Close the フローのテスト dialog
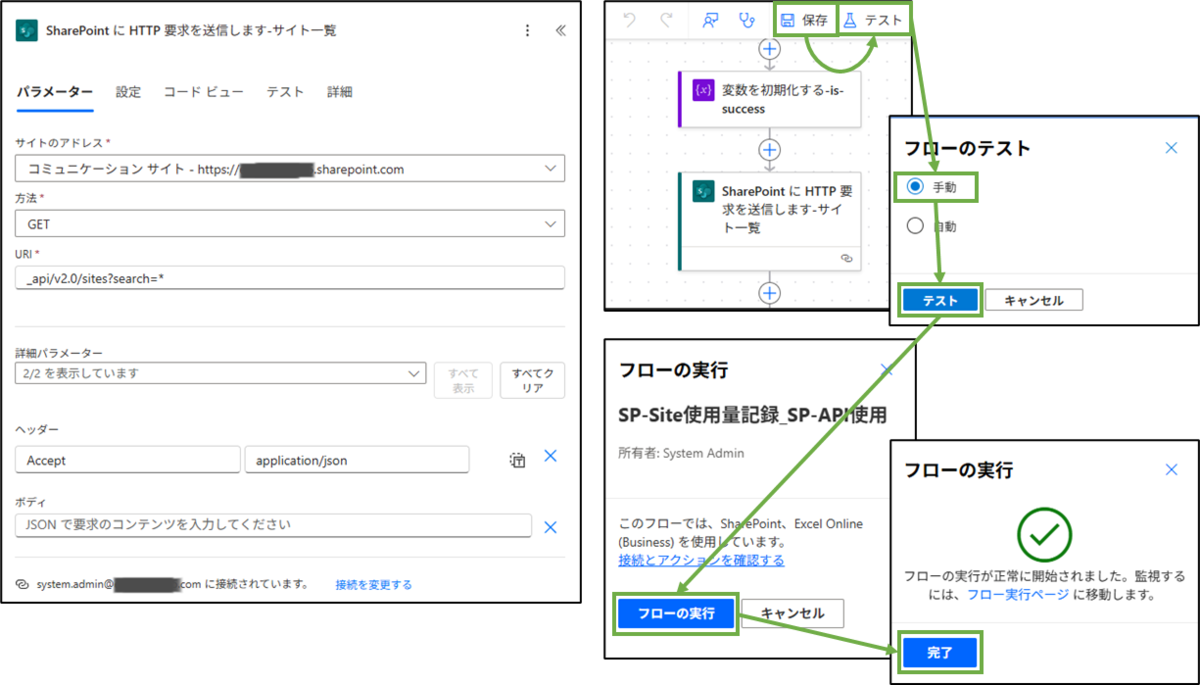This screenshot has height=685, width=1200. click(1172, 148)
